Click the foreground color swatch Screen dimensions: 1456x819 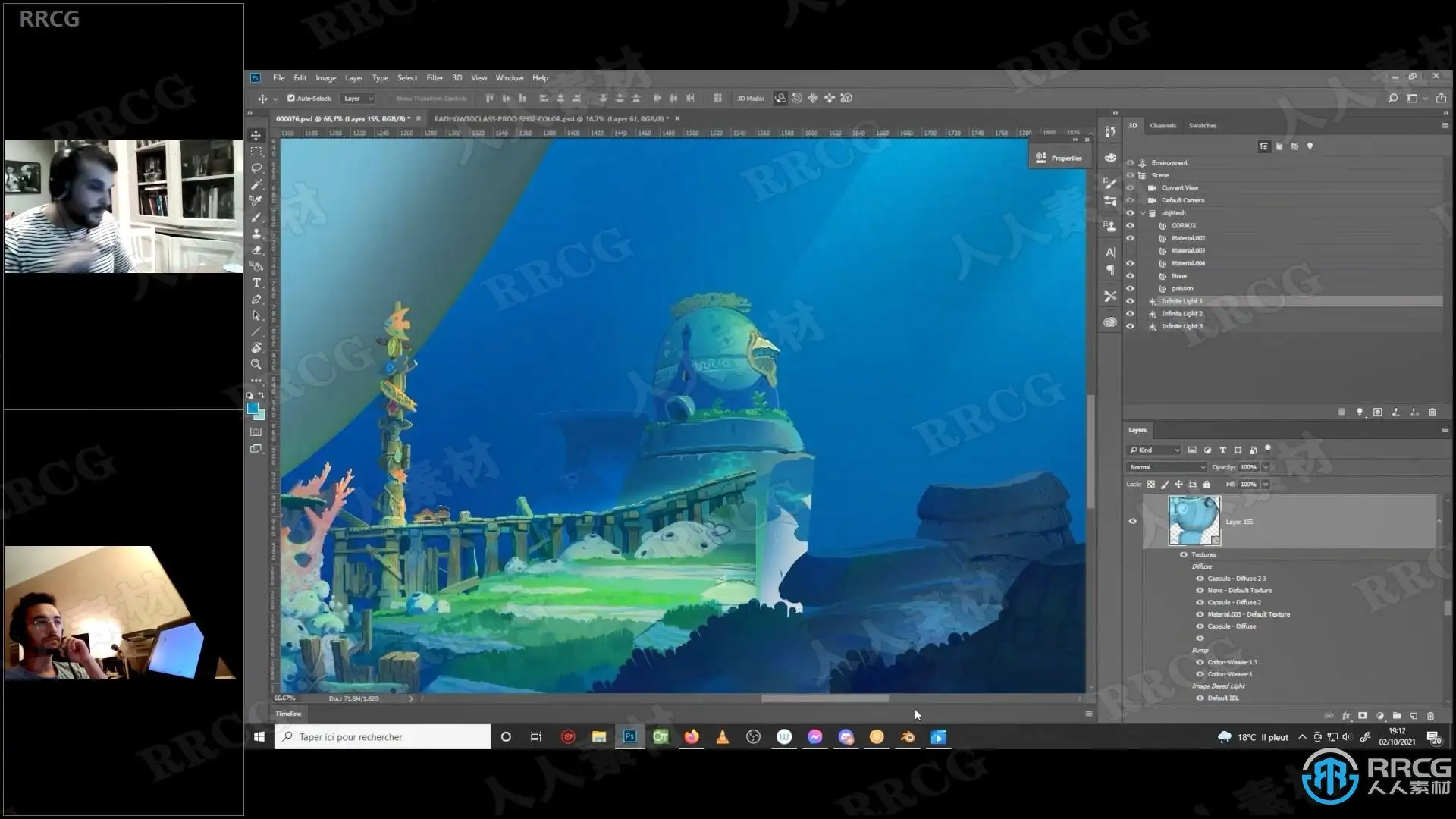253,409
